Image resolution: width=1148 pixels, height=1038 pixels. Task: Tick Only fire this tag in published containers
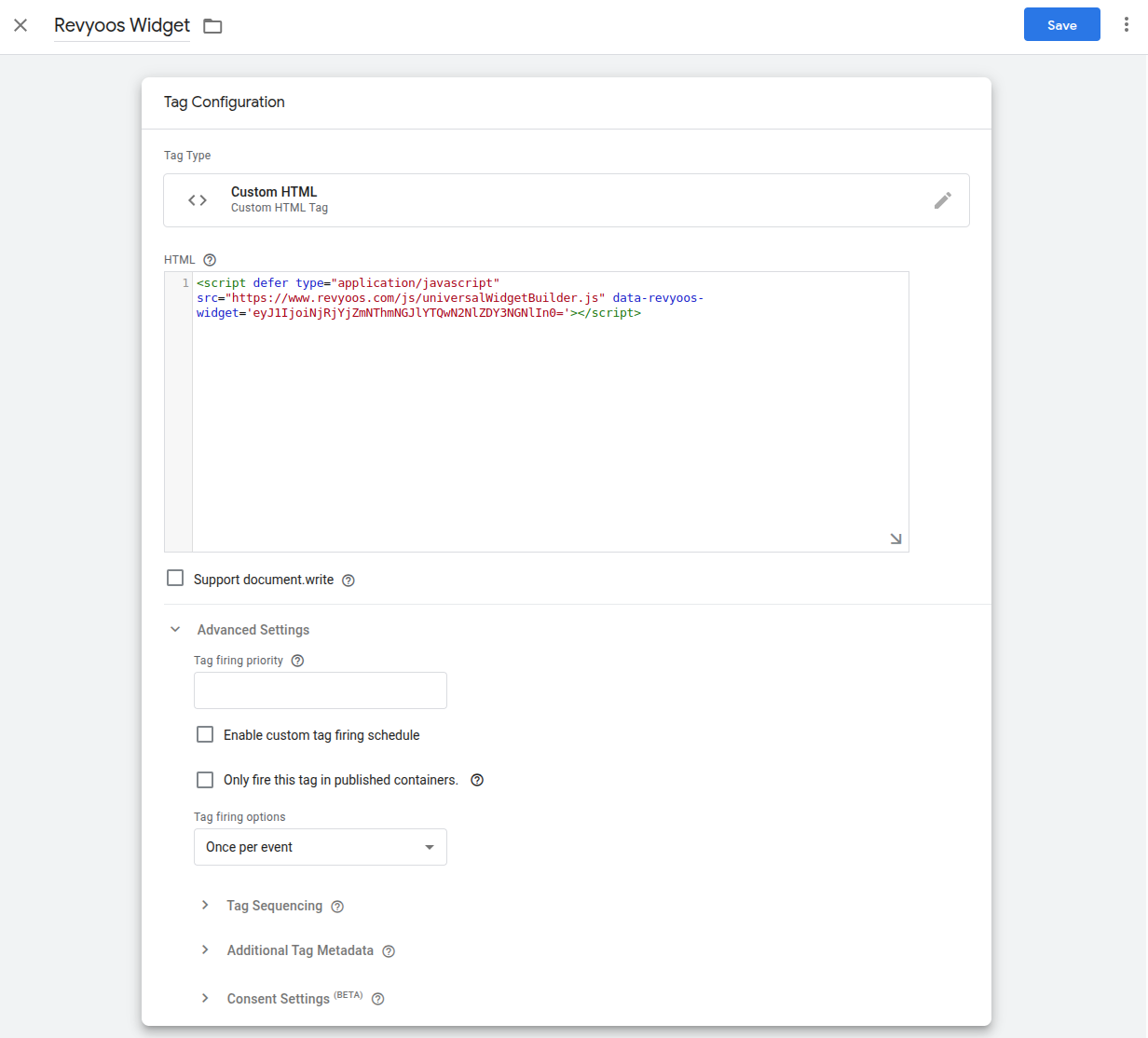click(205, 780)
